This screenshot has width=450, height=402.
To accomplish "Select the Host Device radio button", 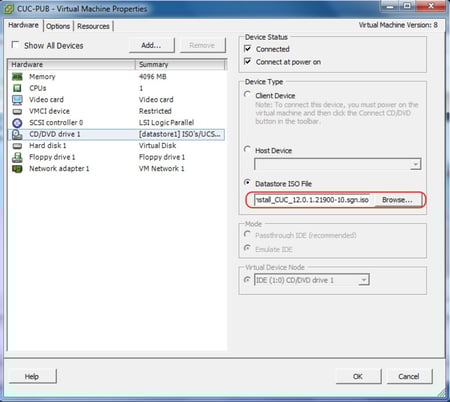I will tap(247, 149).
